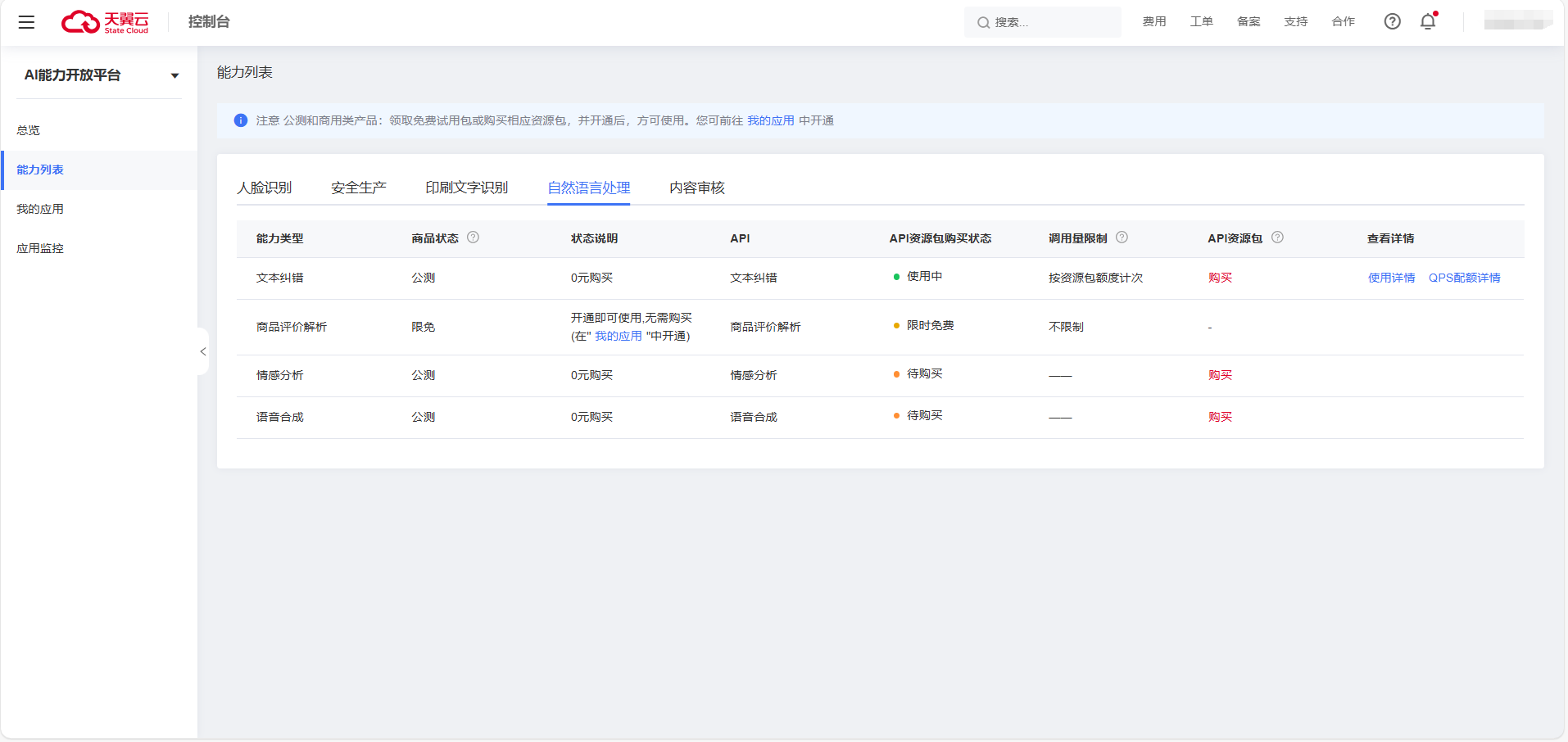This screenshot has height=742, width=1568.
Task: Click 按资源包额度计次 cell
Action: point(1096,278)
